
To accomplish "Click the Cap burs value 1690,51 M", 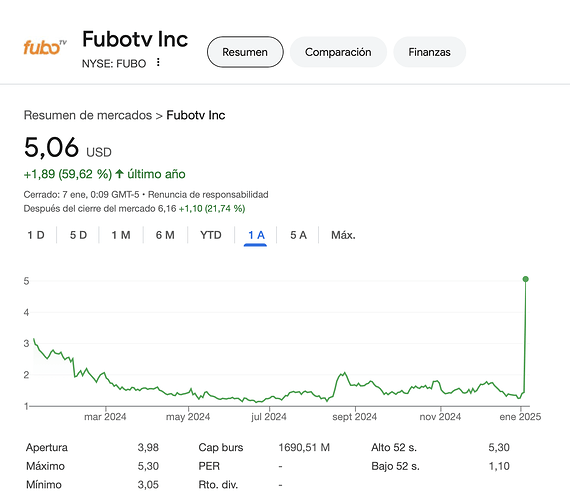I will point(304,448).
